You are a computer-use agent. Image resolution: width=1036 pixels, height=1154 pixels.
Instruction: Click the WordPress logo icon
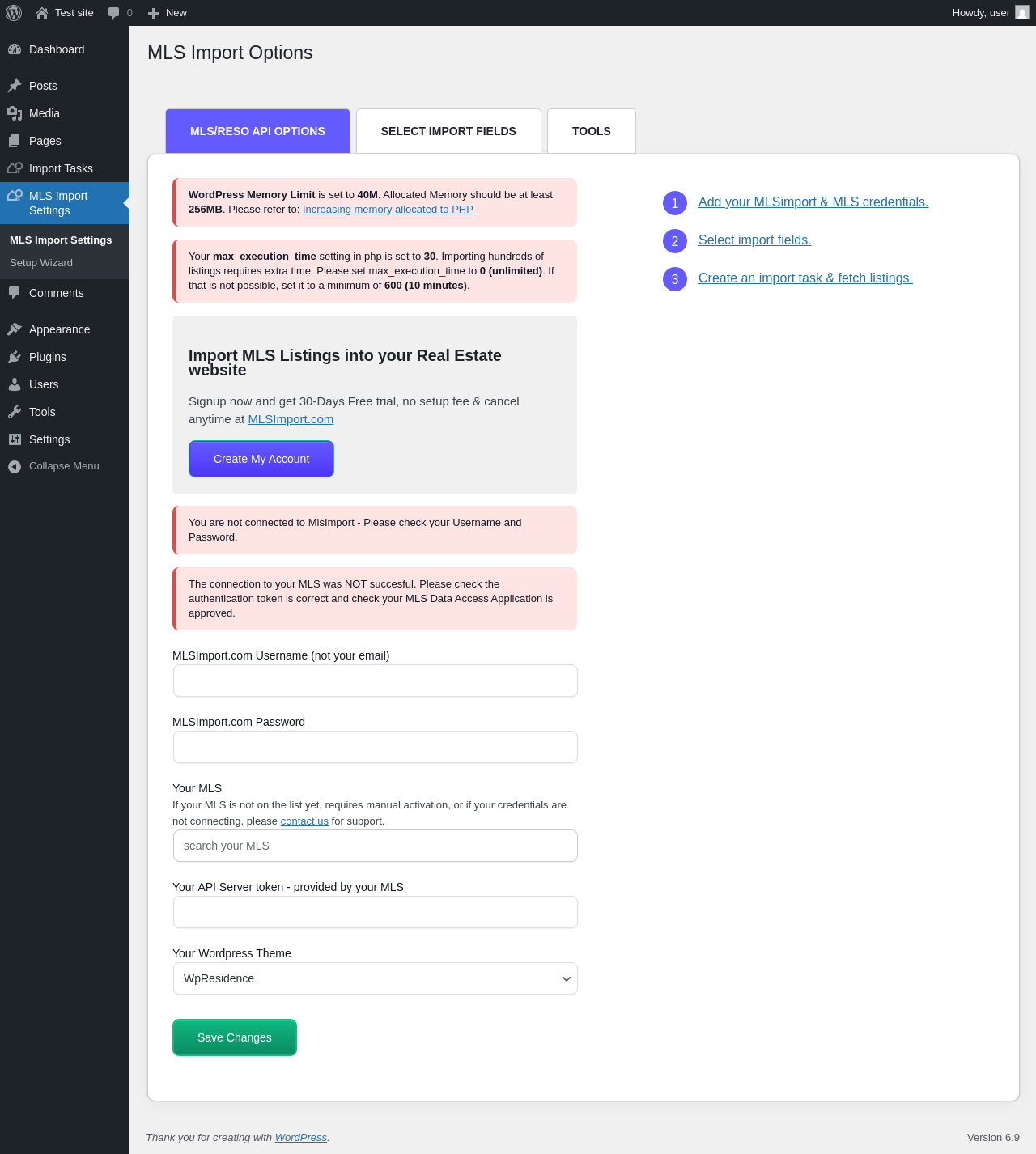coord(14,13)
